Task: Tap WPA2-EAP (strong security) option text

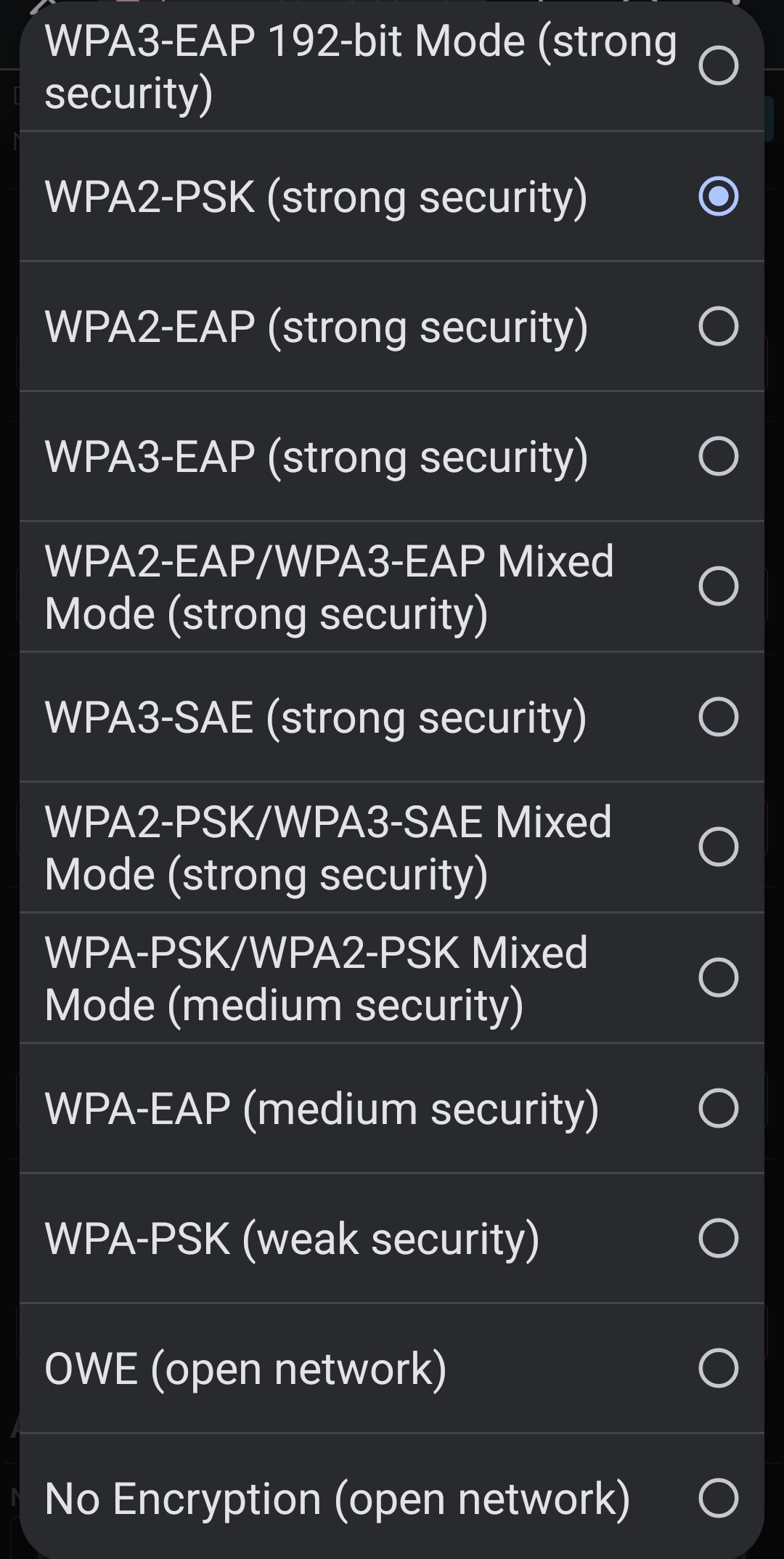Action: (317, 327)
